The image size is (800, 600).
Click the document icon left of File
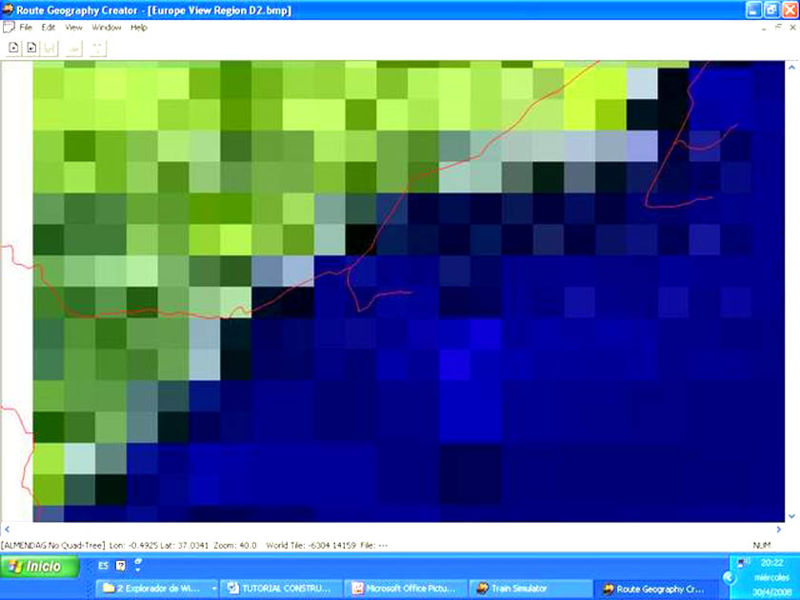pos(9,27)
